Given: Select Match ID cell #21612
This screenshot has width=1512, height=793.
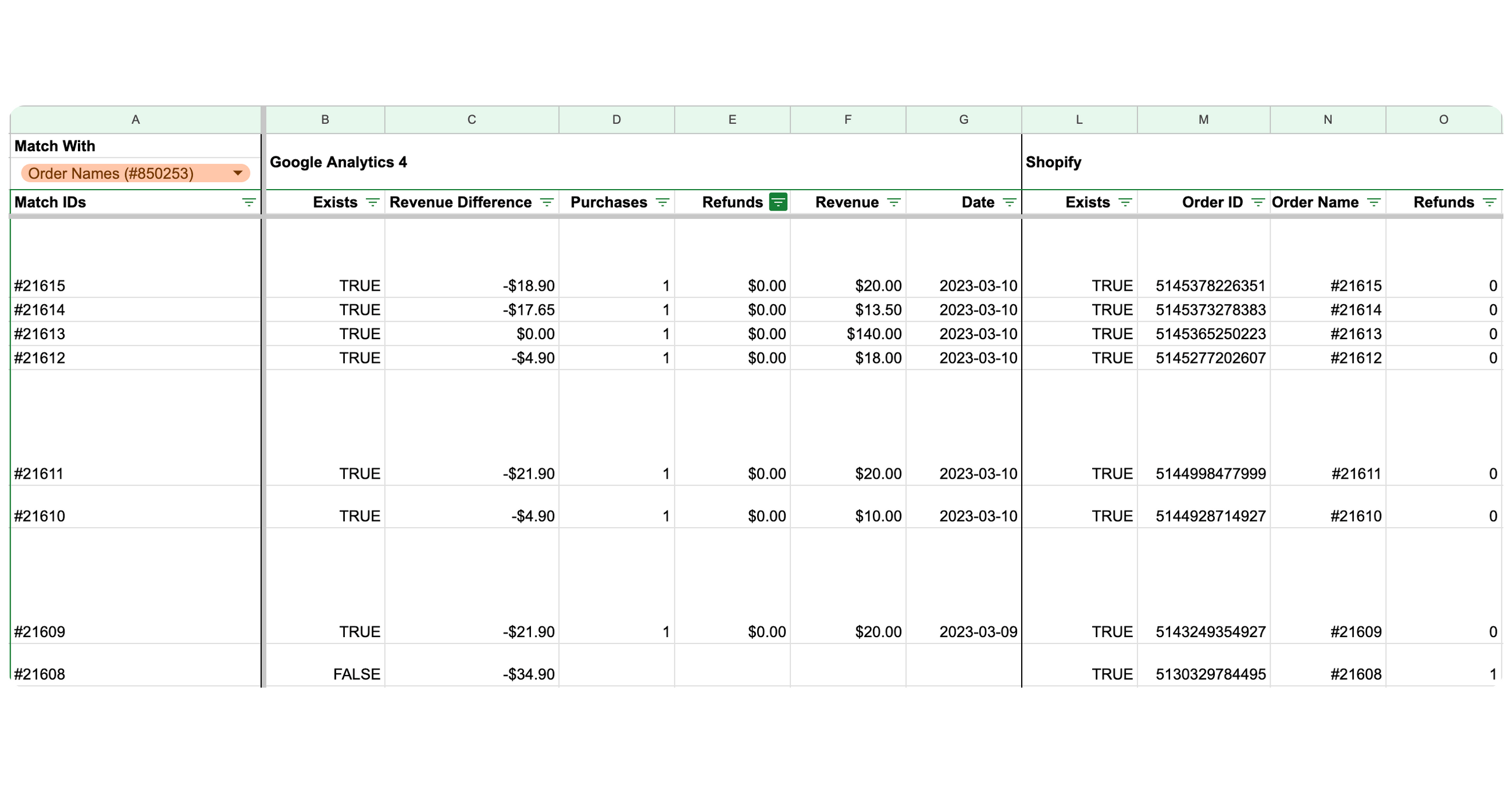Looking at the screenshot, I should 135,358.
